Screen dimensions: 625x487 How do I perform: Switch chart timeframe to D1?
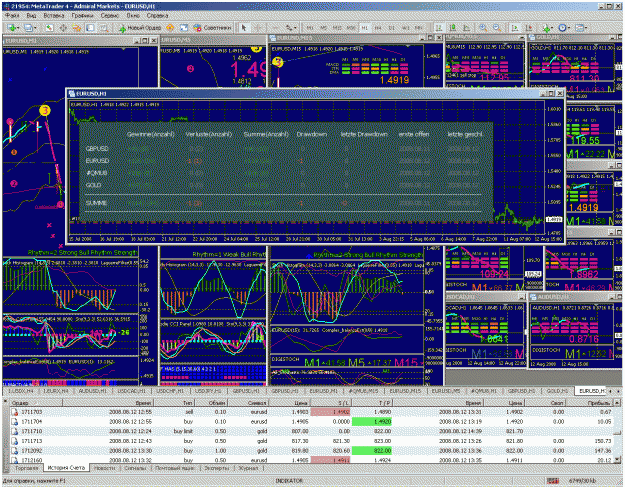[391, 27]
